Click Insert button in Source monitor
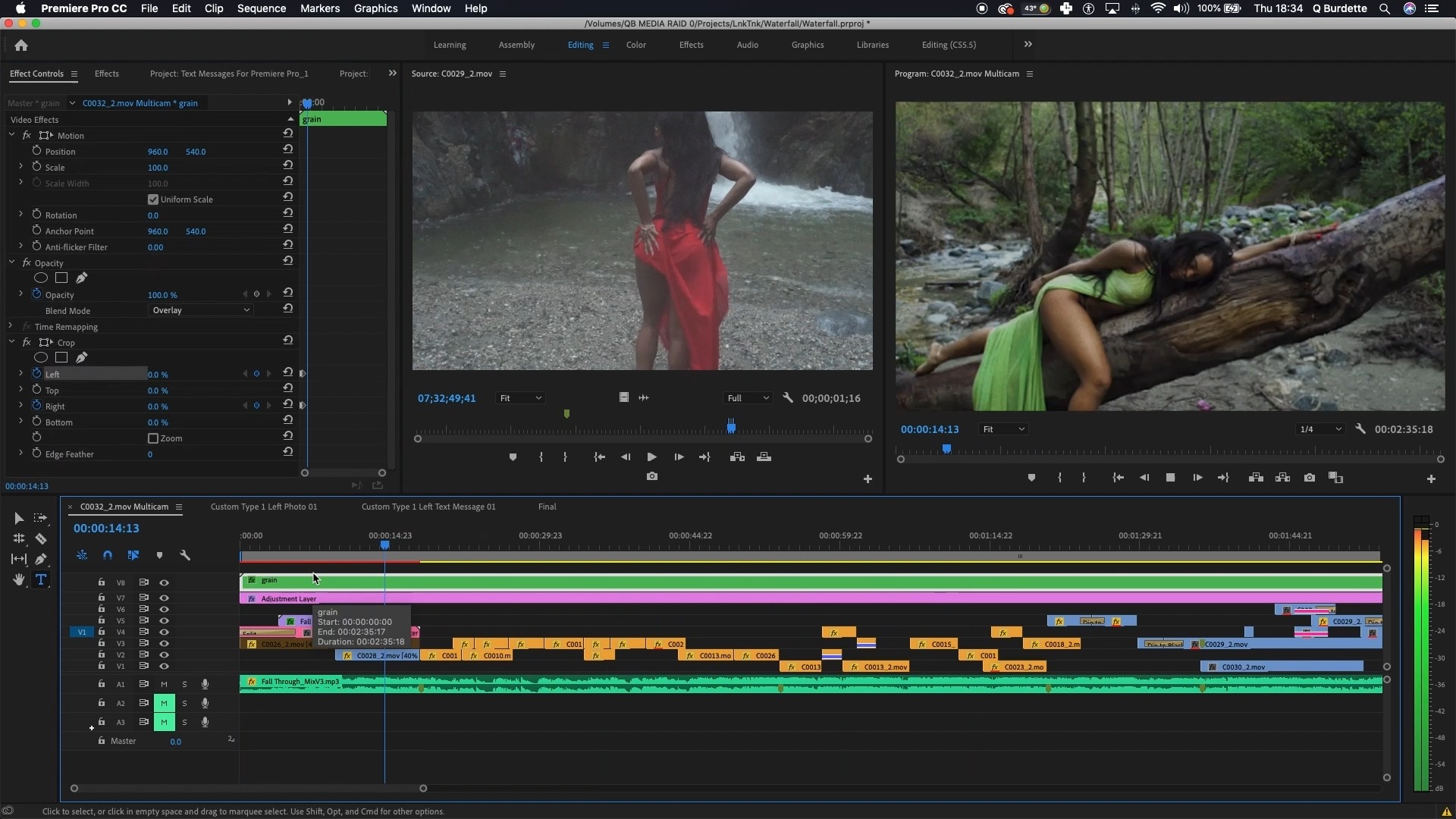This screenshot has width=1456, height=819. 737,457
